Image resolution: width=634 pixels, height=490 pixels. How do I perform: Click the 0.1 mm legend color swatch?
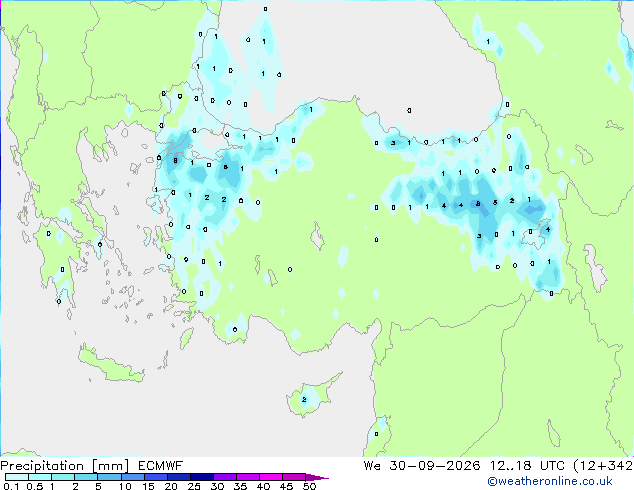coord(17,477)
